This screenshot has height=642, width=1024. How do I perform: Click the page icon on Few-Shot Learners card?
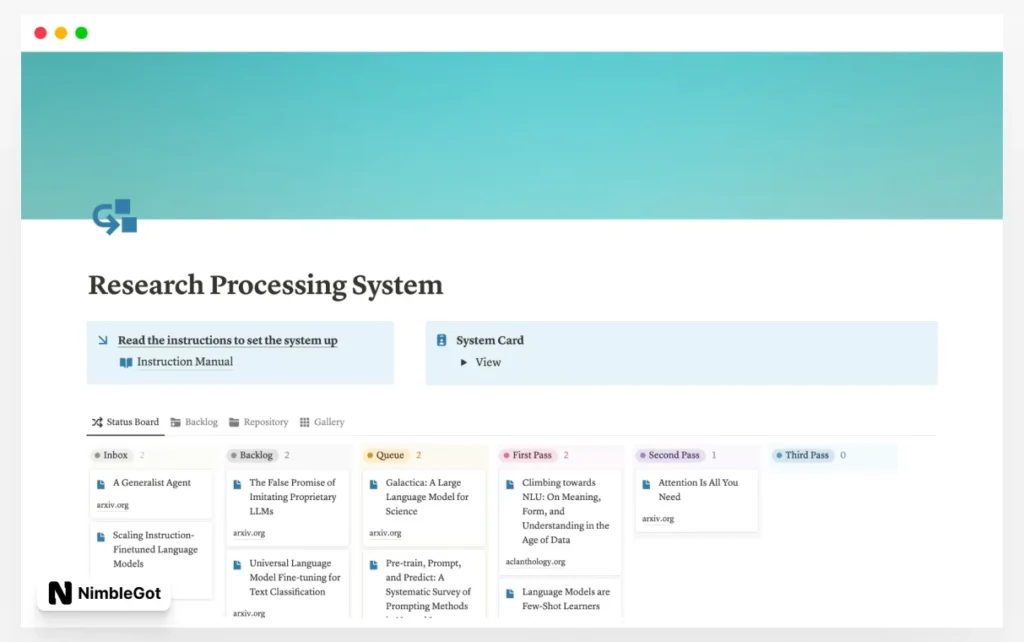click(x=510, y=594)
